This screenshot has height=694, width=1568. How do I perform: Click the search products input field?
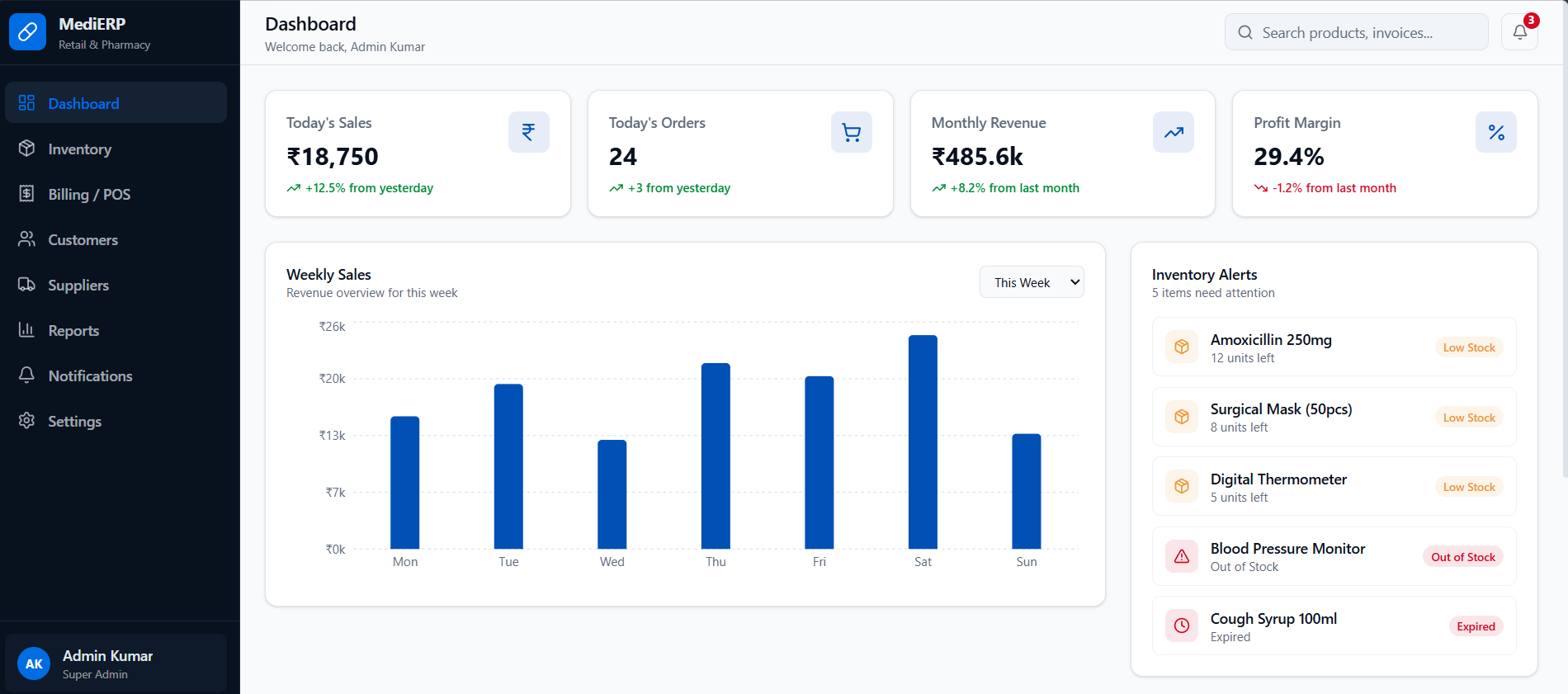click(x=1357, y=32)
